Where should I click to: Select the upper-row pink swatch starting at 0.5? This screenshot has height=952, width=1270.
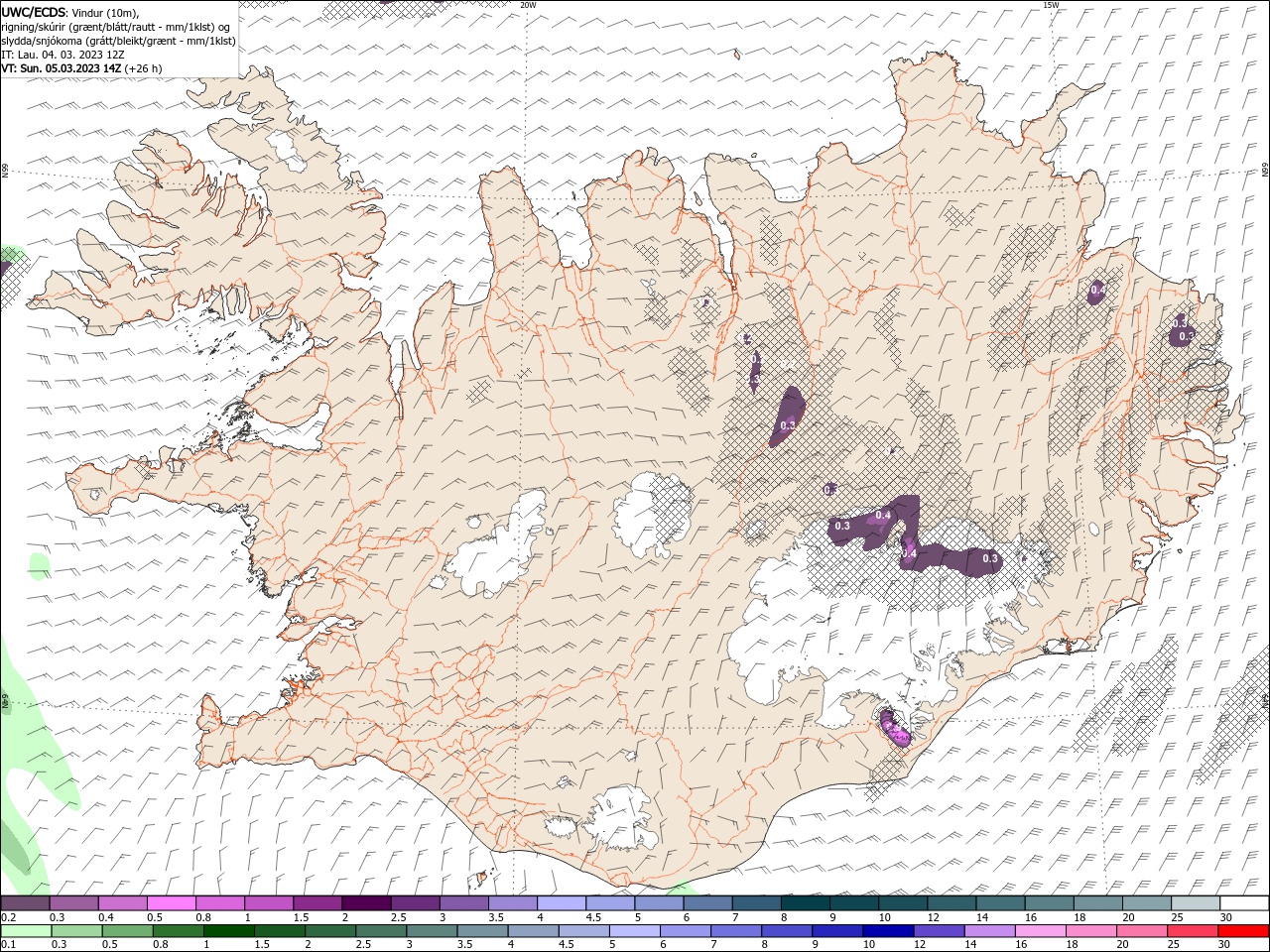(171, 903)
